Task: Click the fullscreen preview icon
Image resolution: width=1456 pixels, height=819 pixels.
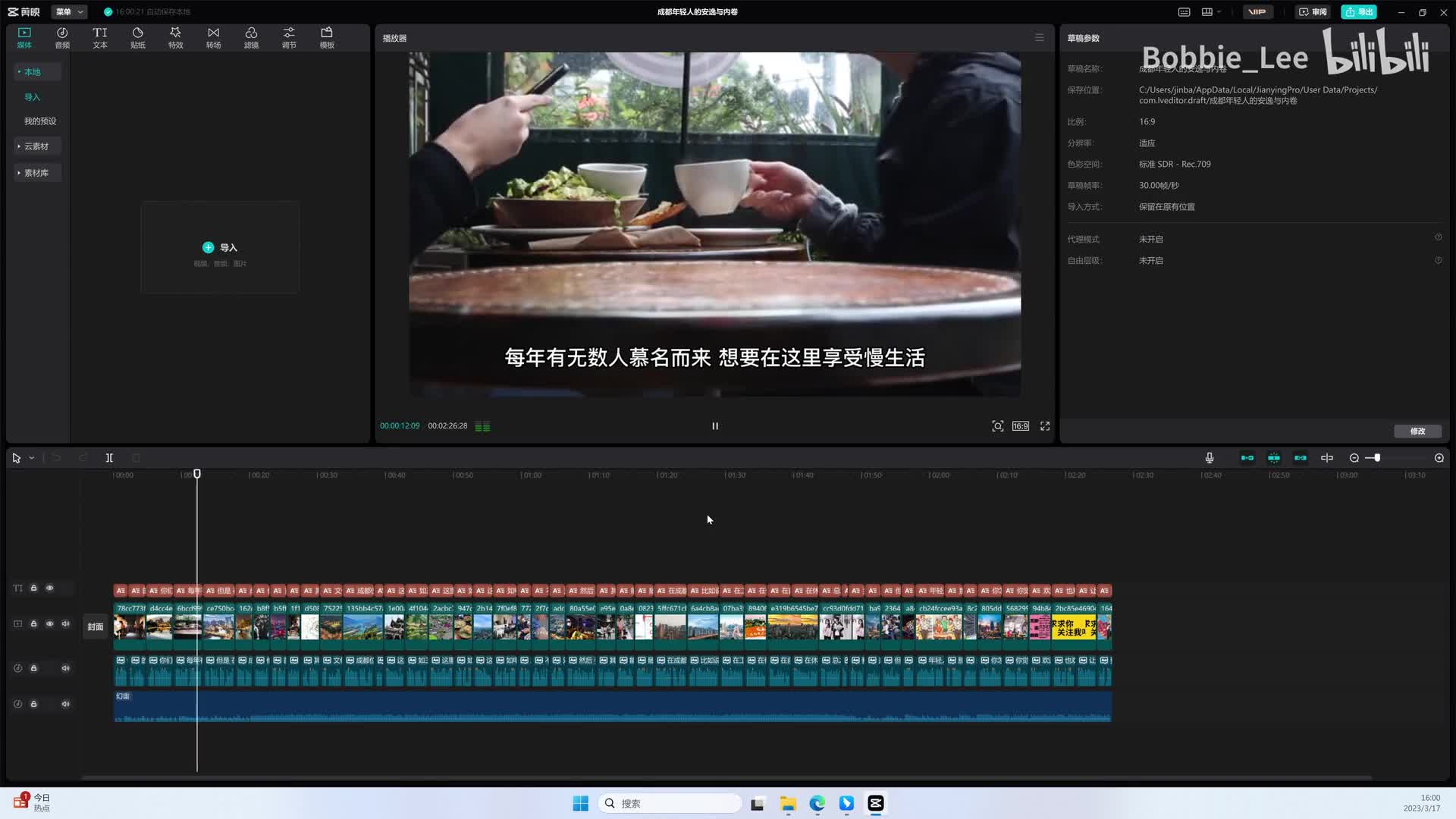Action: 1045,426
